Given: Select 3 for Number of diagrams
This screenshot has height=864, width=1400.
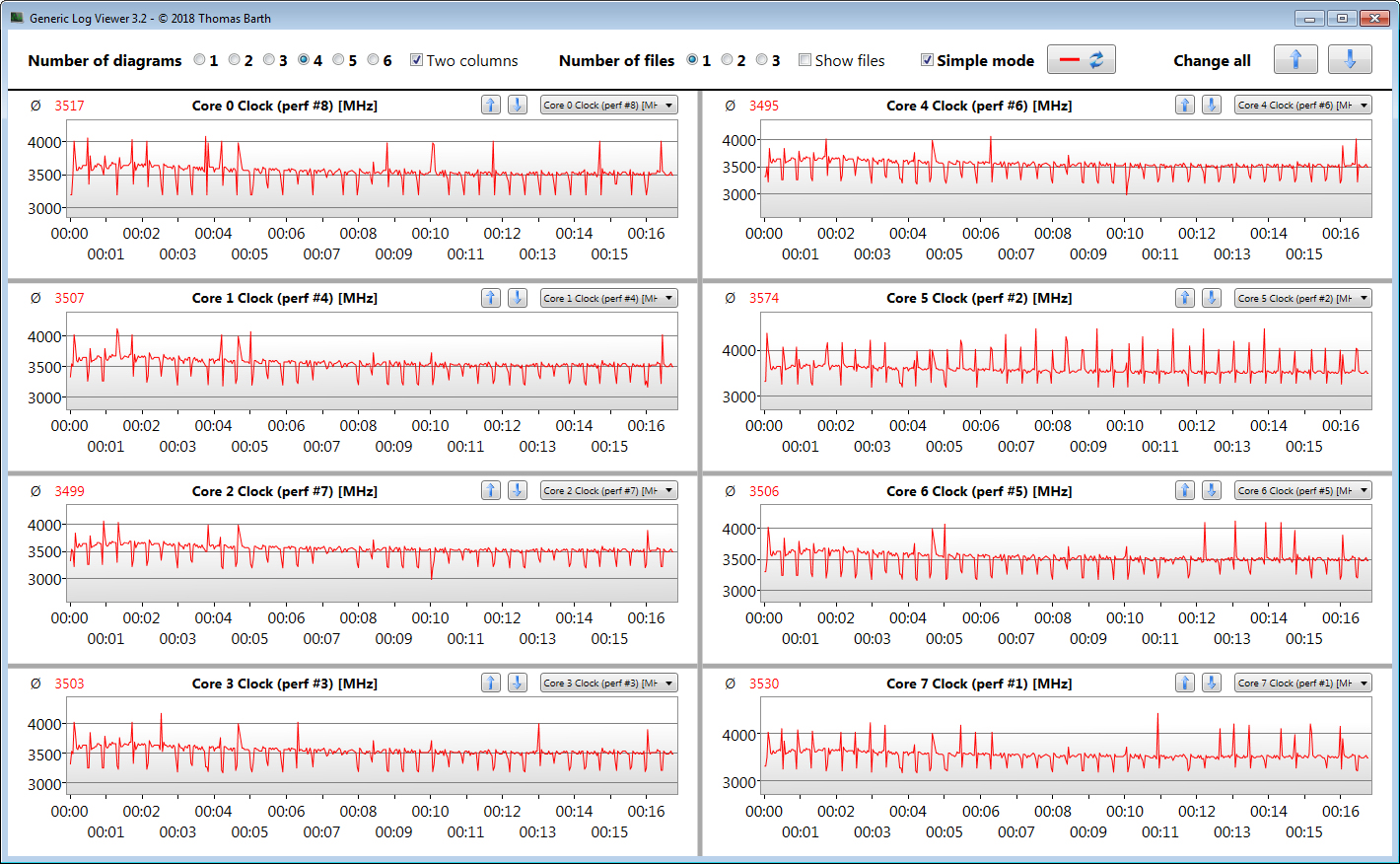Looking at the screenshot, I should (x=268, y=59).
